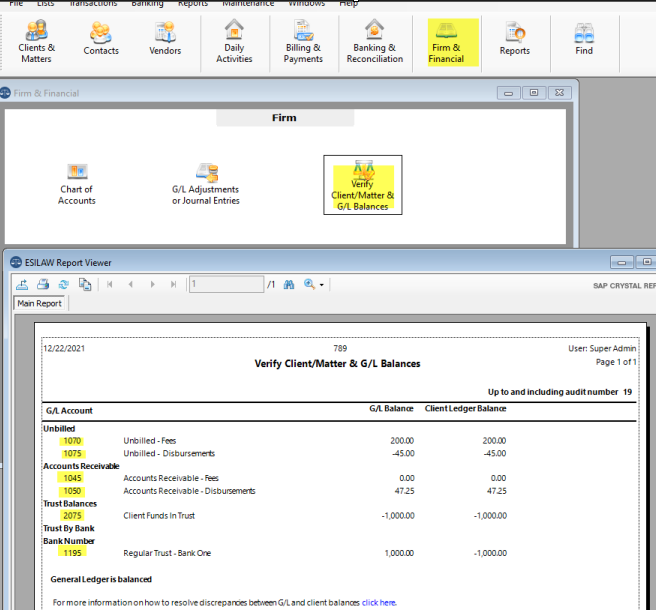Go to next page of report
This screenshot has width=656, height=610.
[x=152, y=284]
